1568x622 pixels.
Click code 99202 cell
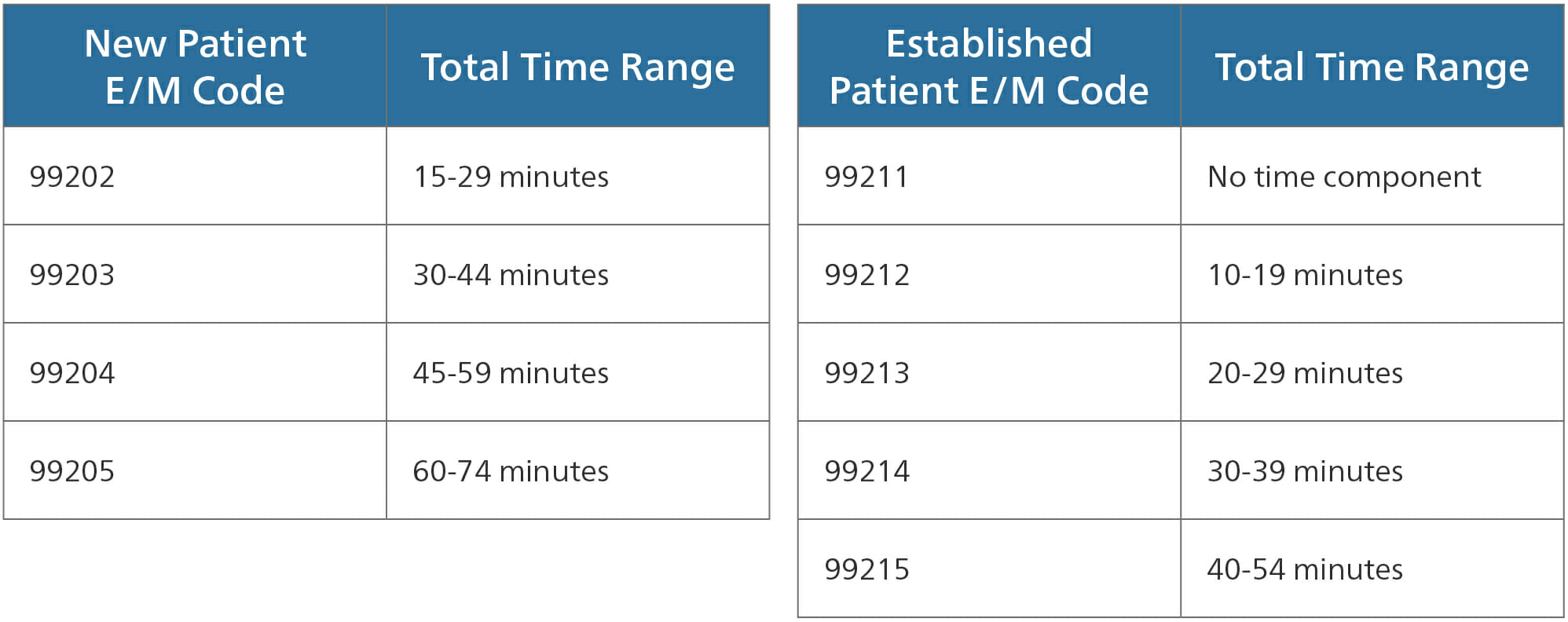(72, 177)
